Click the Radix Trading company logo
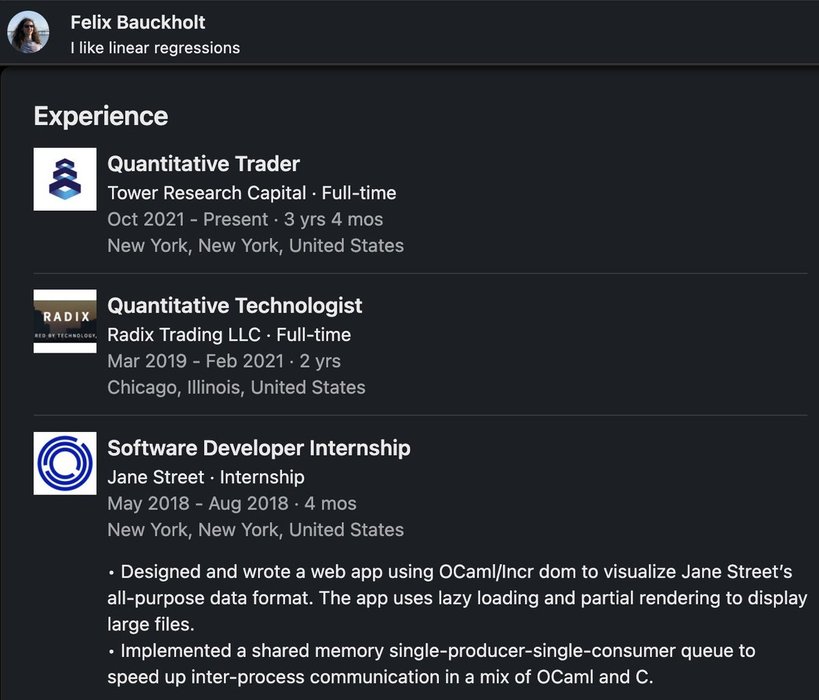The height and width of the screenshot is (700, 819). (x=65, y=321)
